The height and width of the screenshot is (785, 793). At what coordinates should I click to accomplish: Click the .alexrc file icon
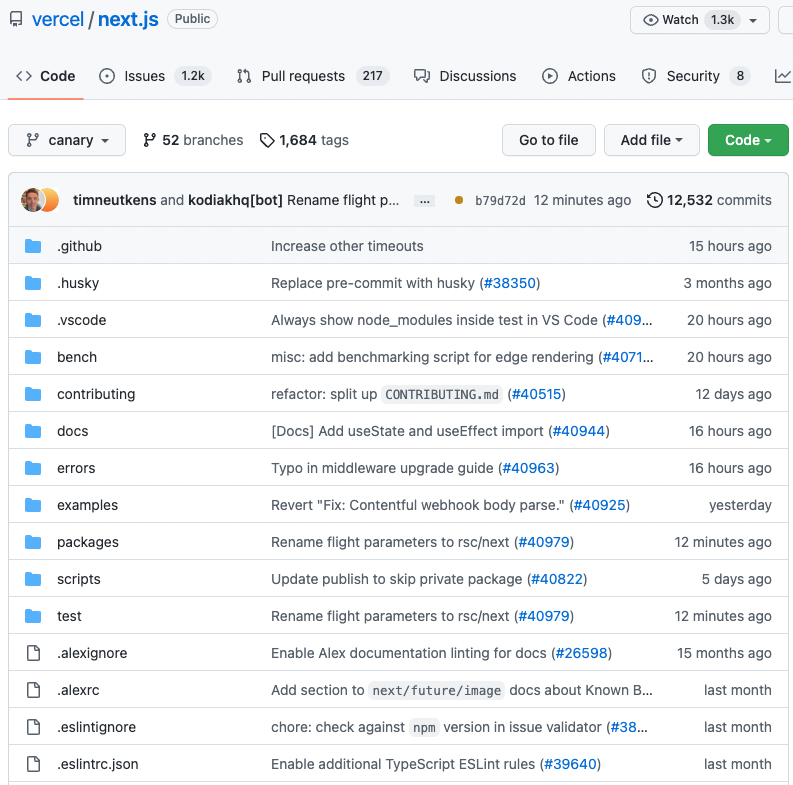coord(33,690)
